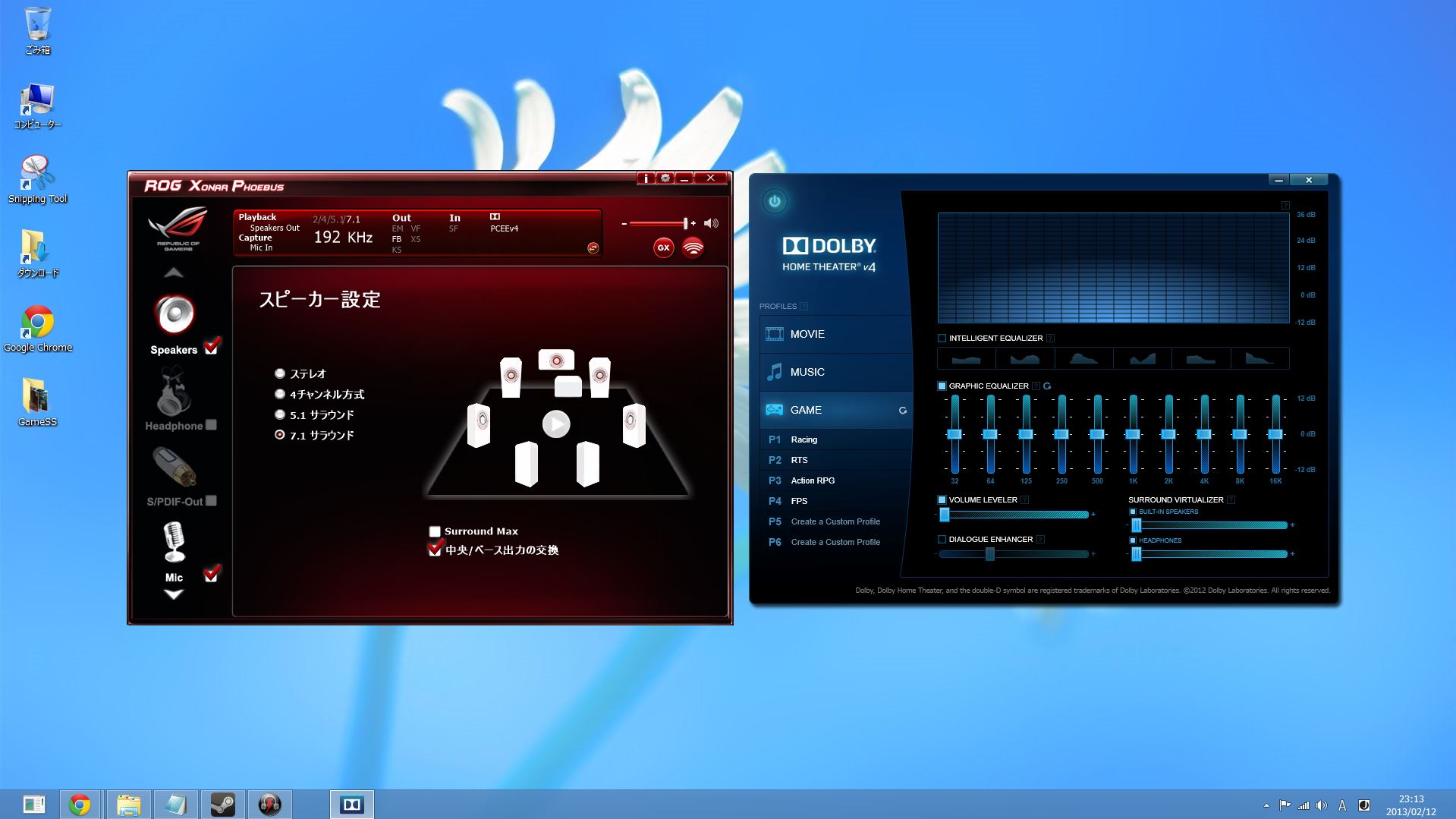Enable the Dialogue Enhancer checkbox
Viewport: 1456px width, 819px height.
pyautogui.click(x=942, y=540)
